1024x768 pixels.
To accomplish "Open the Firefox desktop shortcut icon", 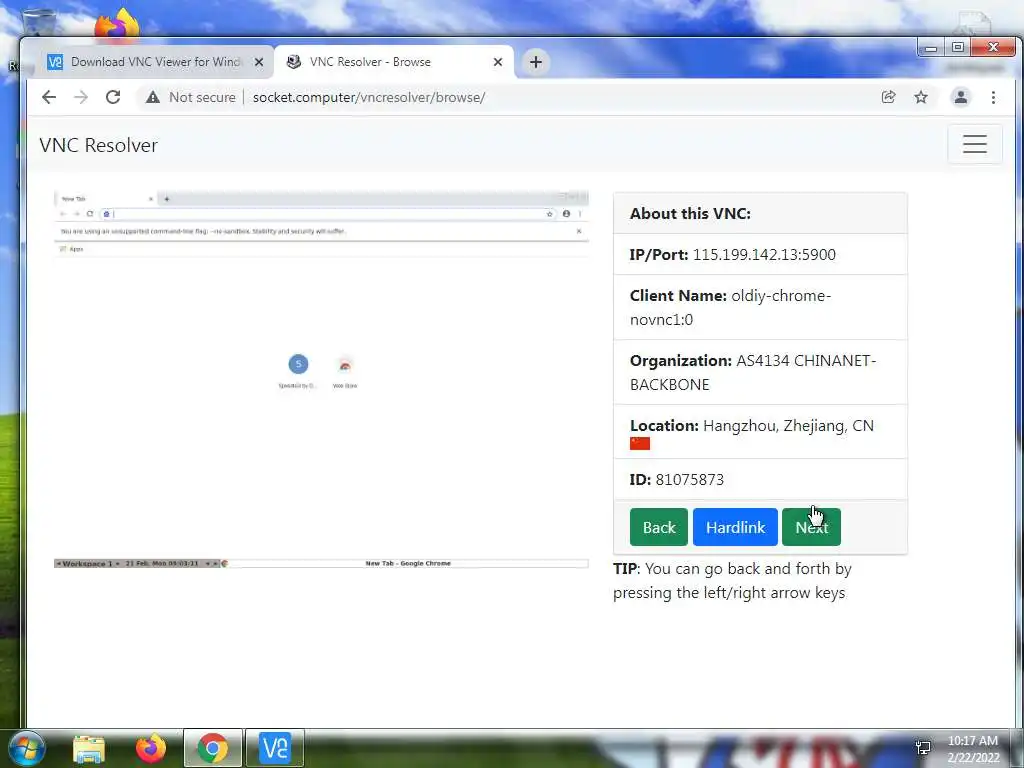I will coord(116,24).
